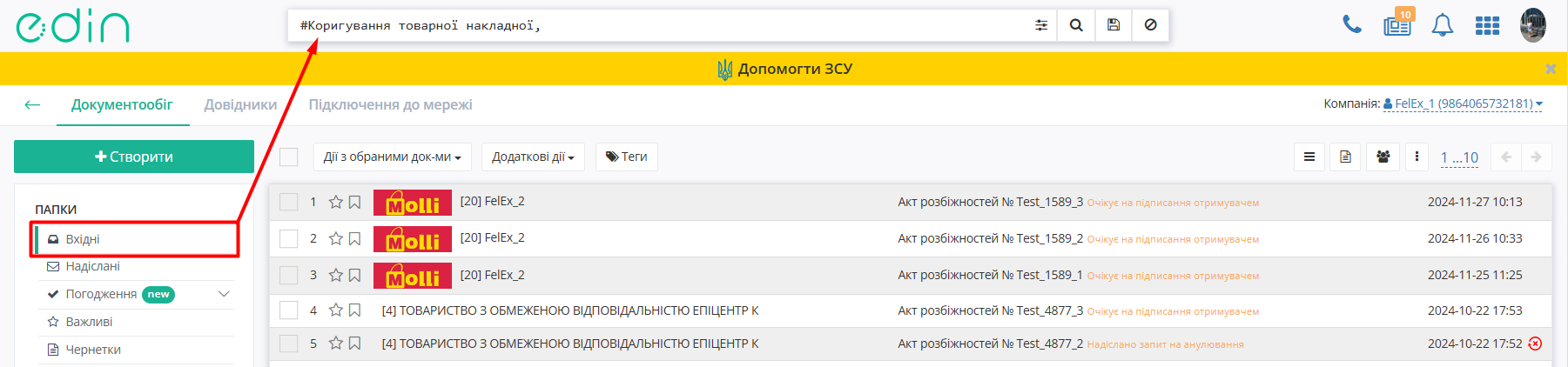This screenshot has height=367, width=1568.
Task: Select all documents checkbox
Action: point(289,157)
